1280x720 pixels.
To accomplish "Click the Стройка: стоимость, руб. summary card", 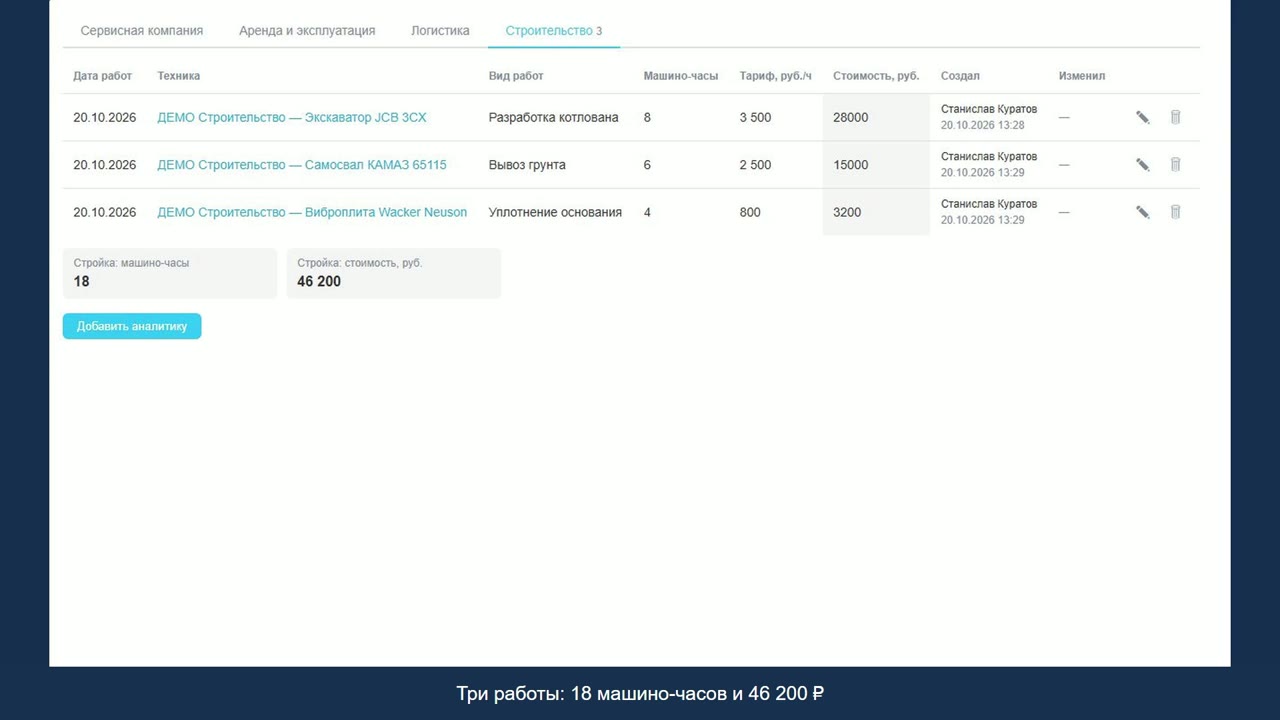I will 394,273.
